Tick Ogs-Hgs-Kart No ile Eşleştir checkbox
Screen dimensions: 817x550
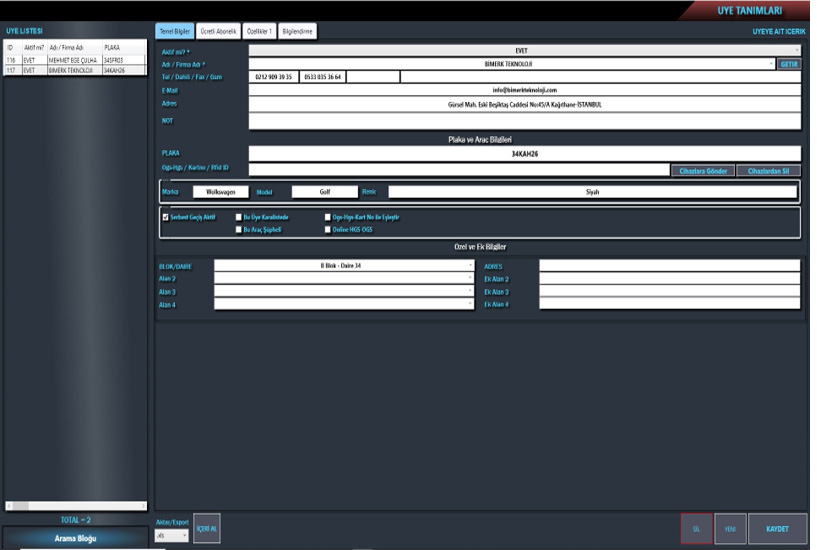(327, 216)
